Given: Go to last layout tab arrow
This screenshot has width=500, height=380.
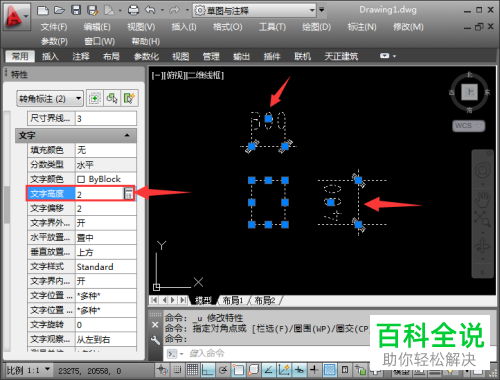Looking at the screenshot, I should 183,300.
